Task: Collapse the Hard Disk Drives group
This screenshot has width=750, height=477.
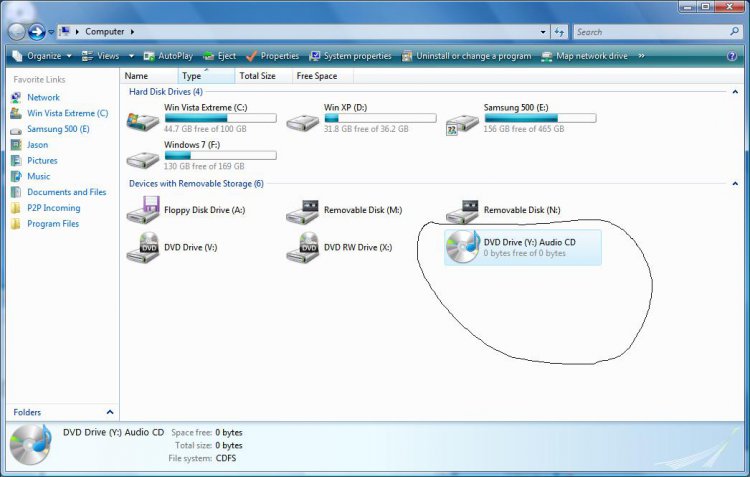Action: 735,91
